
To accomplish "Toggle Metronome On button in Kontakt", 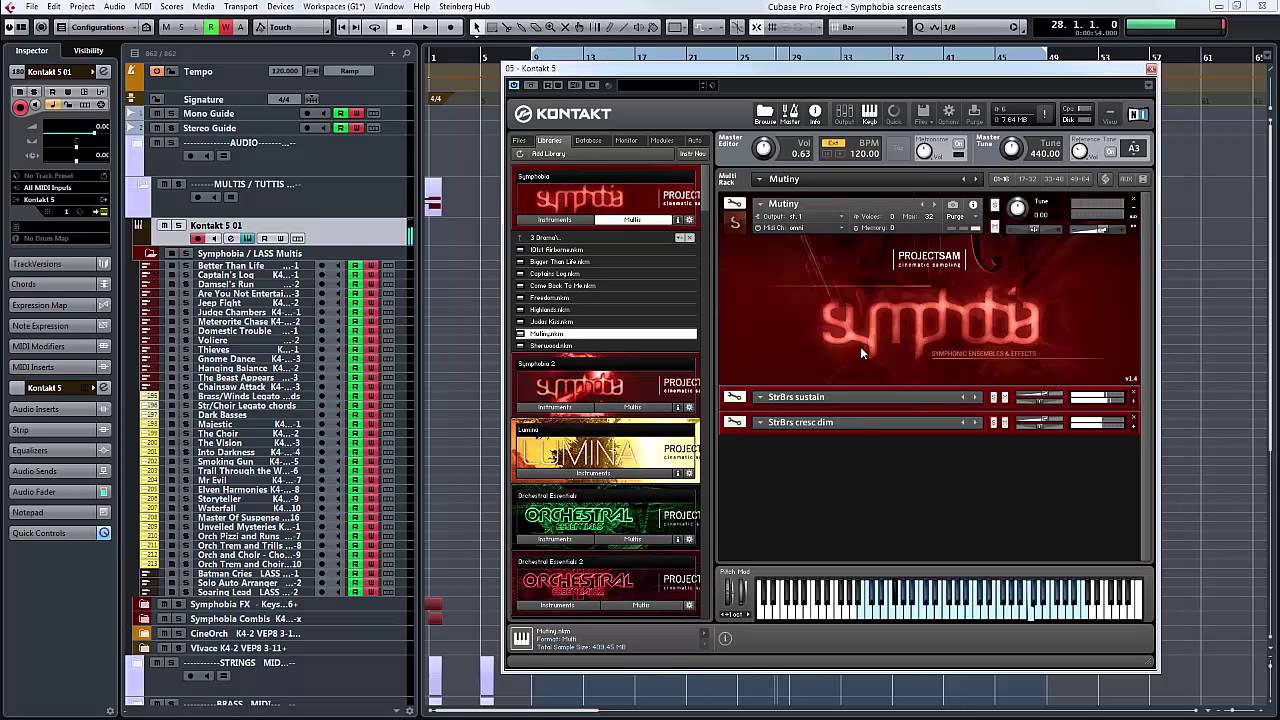I will pos(957,144).
